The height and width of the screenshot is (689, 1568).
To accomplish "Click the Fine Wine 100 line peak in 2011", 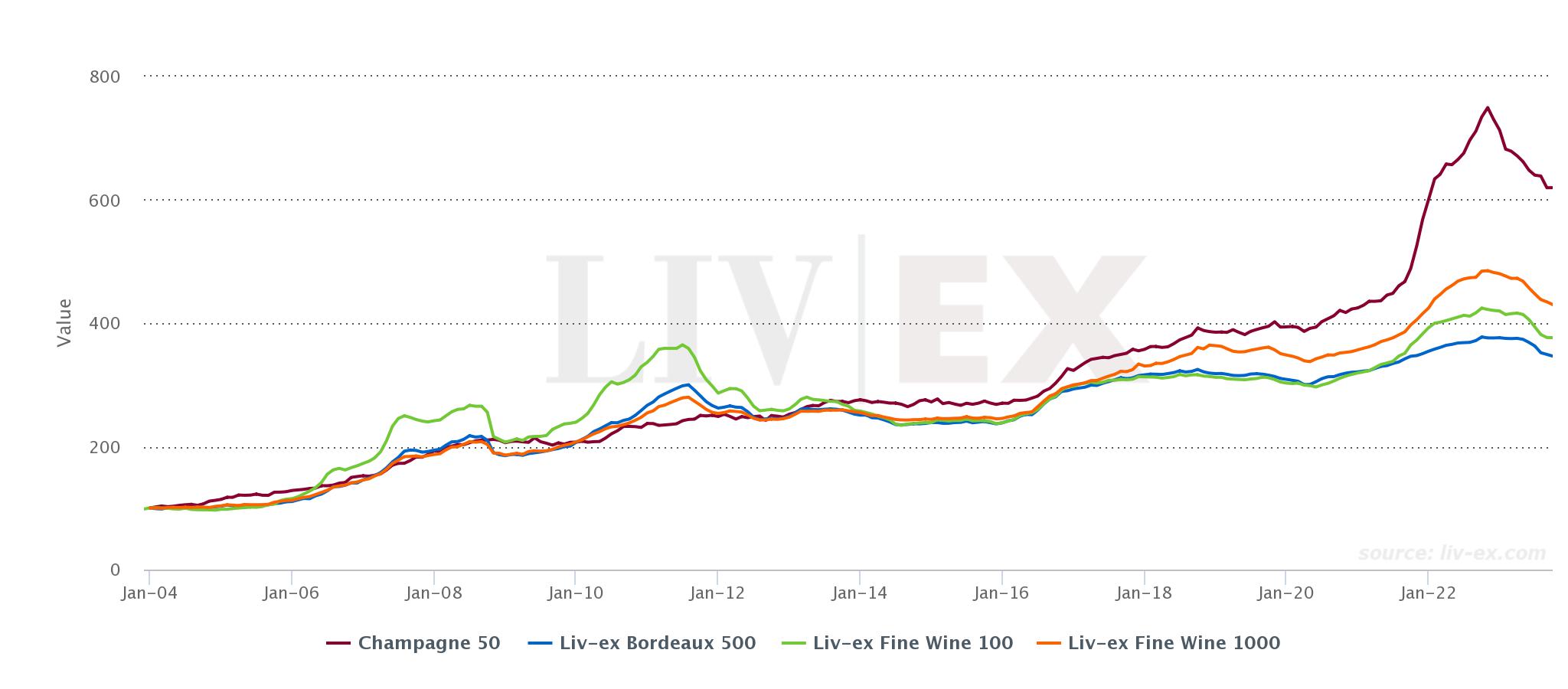I will click(682, 345).
